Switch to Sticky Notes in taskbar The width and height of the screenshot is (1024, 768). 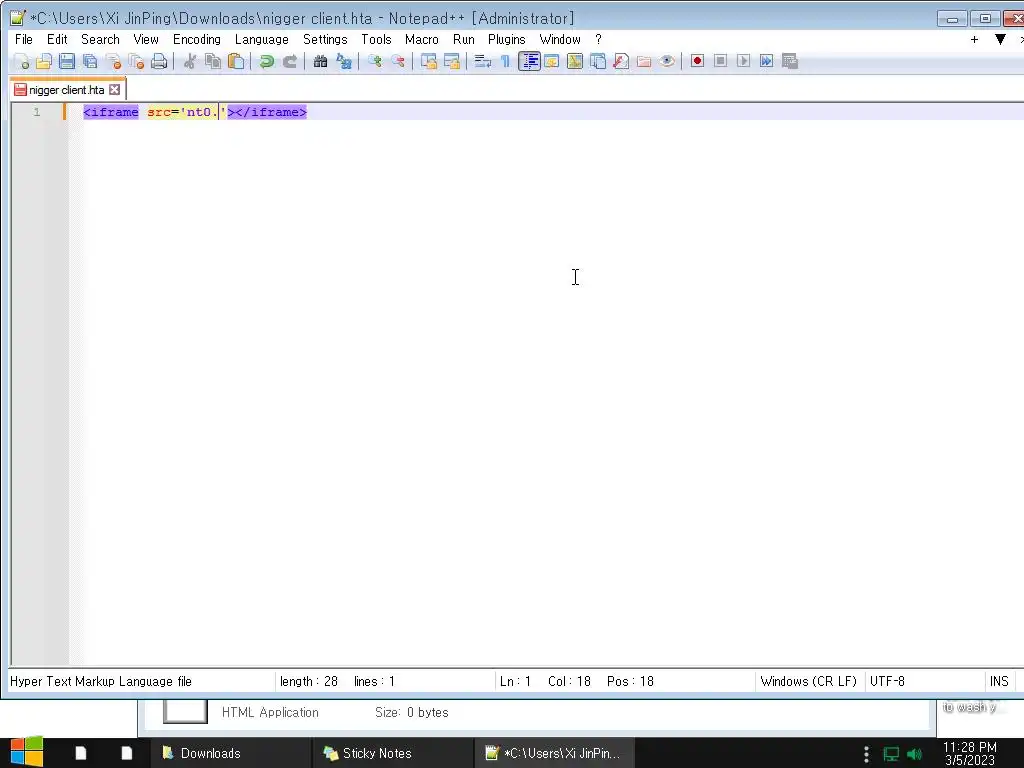392,753
